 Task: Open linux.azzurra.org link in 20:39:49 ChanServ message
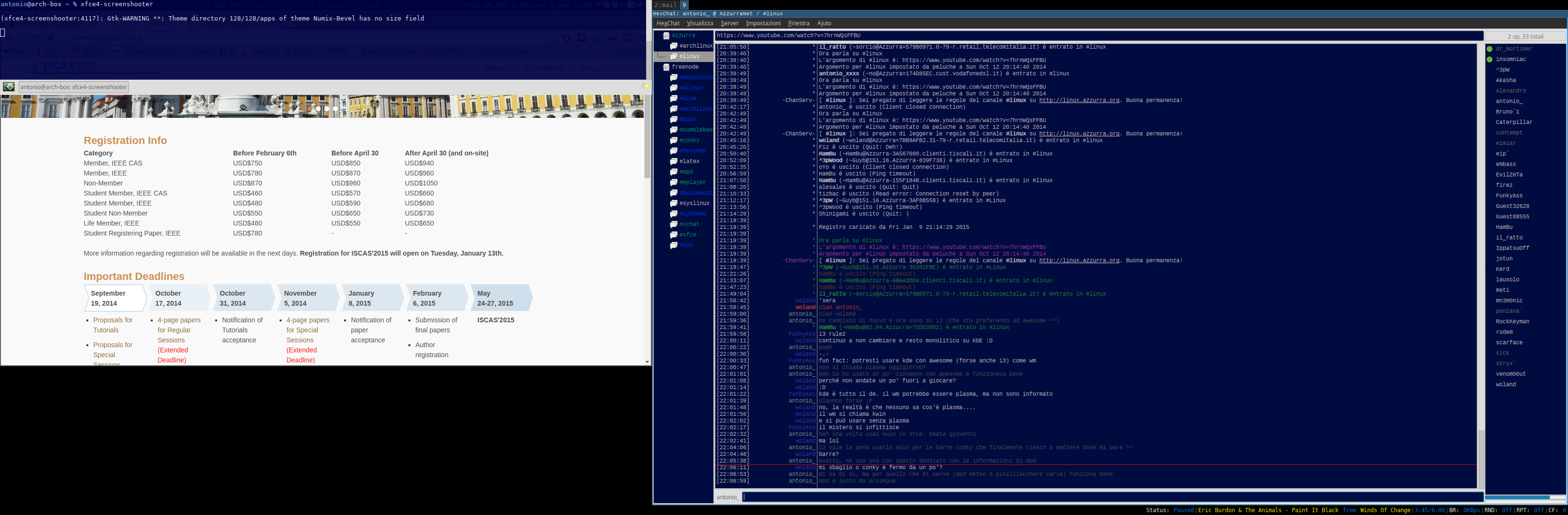1078,100
